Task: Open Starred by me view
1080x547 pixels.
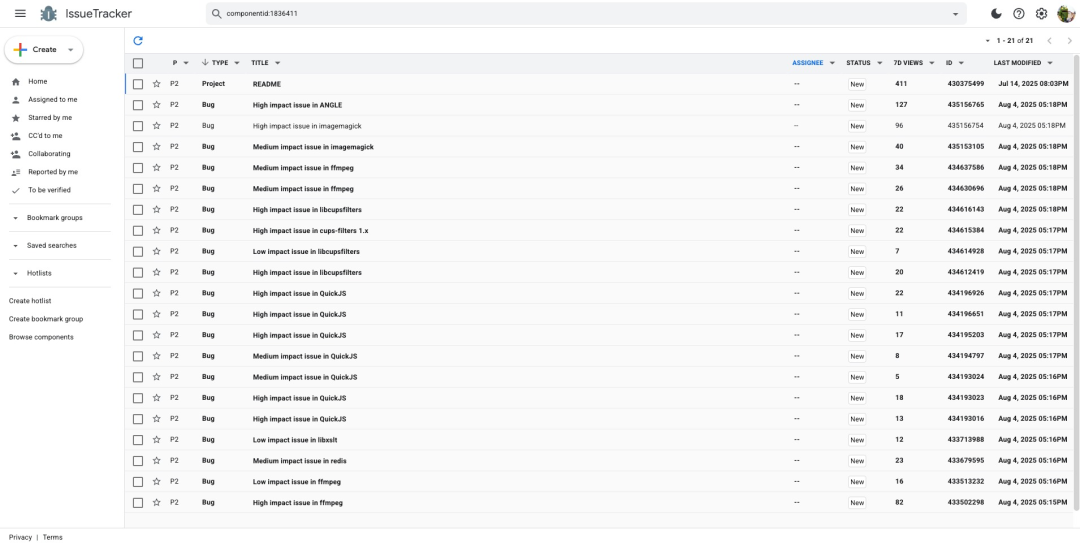Action: [x=50, y=118]
